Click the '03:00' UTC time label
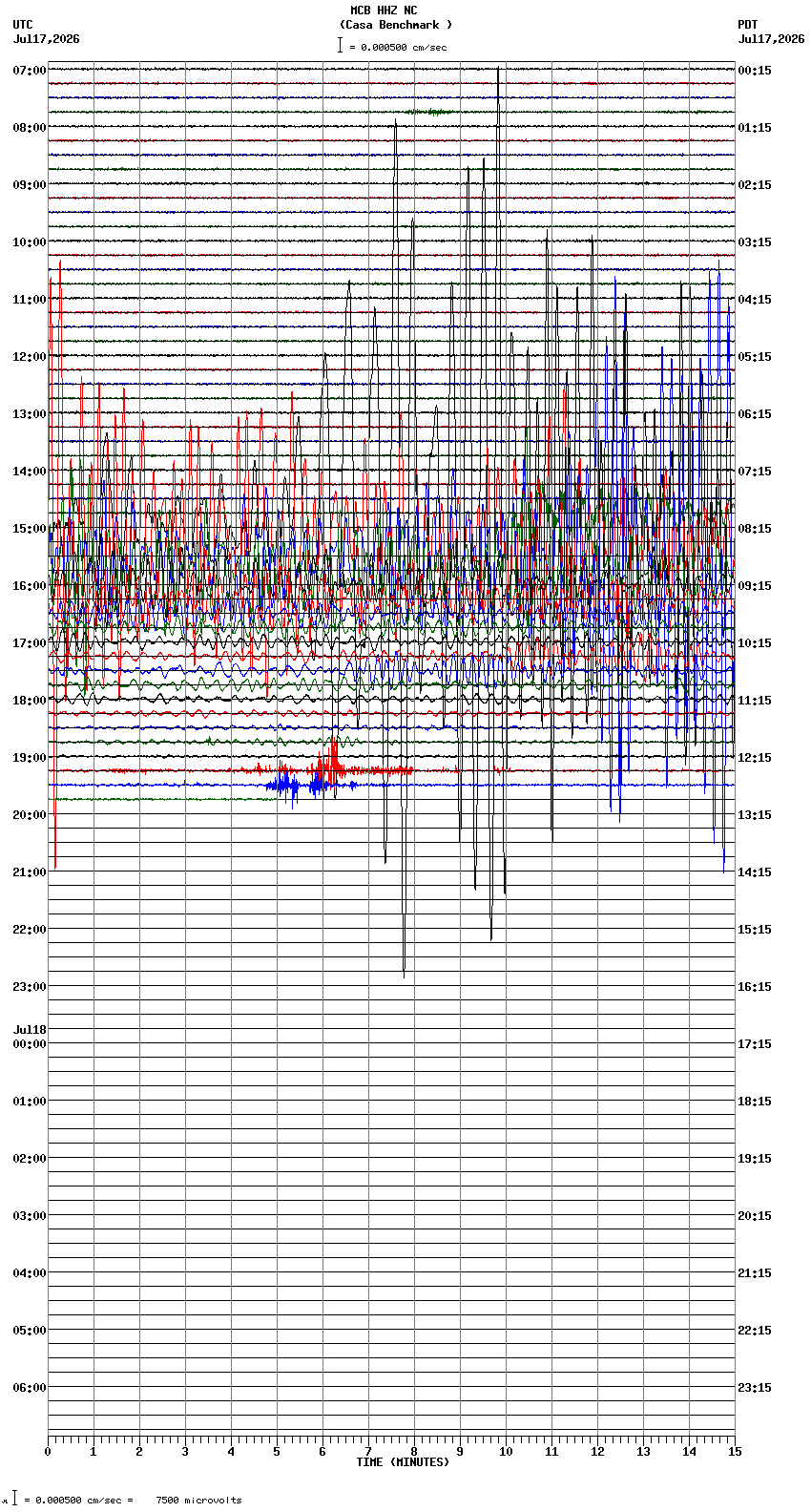 pos(30,1216)
